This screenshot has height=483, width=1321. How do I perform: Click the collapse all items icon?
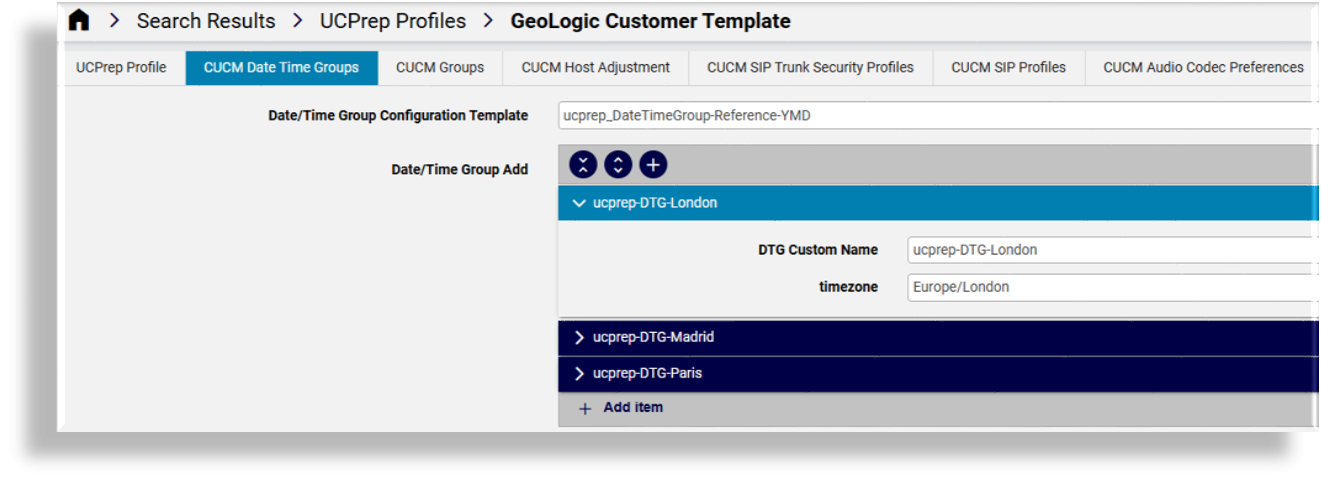(x=583, y=165)
